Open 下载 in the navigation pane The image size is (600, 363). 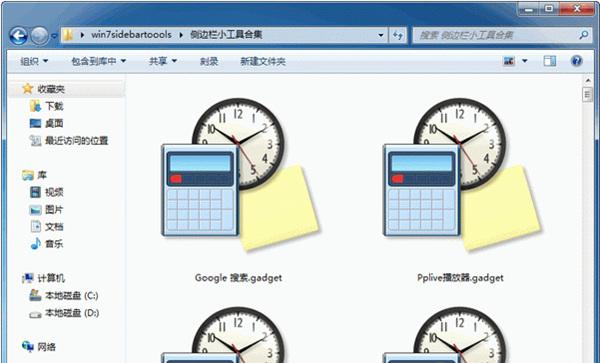tap(54, 106)
